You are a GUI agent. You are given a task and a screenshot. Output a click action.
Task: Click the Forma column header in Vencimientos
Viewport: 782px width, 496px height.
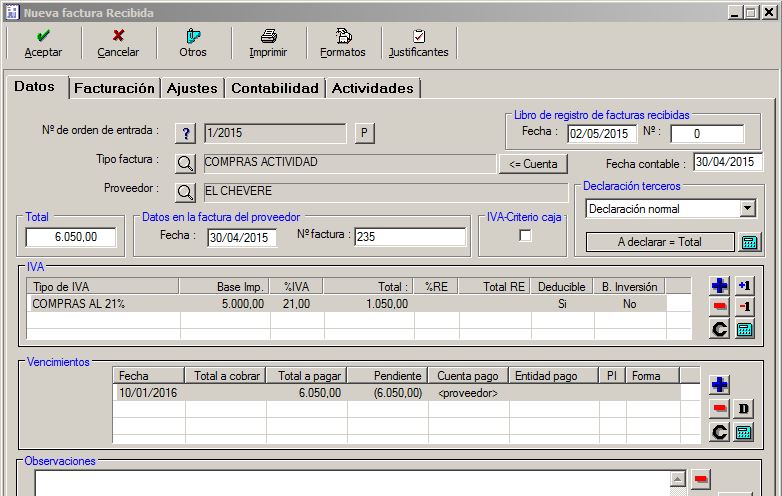pos(652,376)
